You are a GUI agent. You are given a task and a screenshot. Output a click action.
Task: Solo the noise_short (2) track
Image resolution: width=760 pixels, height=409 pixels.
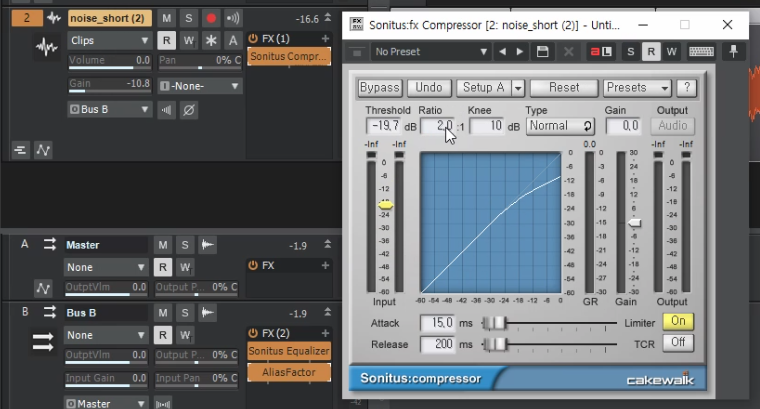[x=189, y=18]
